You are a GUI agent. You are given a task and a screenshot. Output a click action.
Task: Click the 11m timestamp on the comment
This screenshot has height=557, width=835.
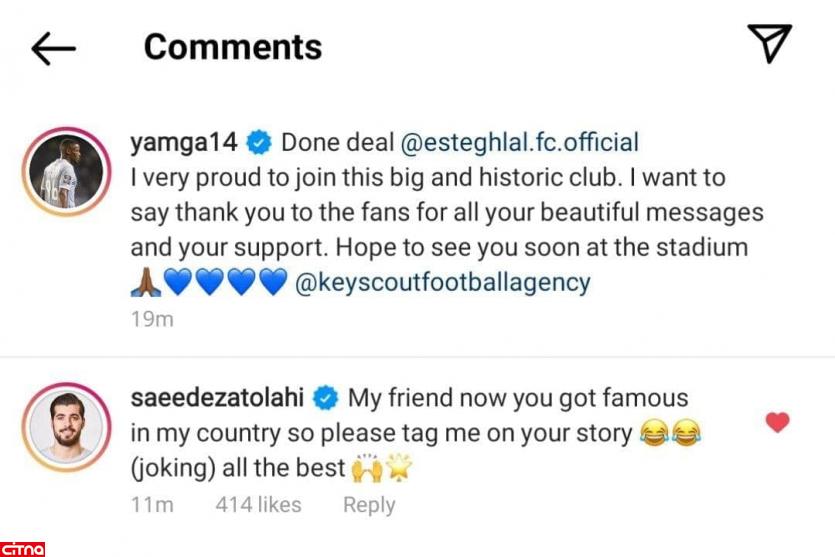(x=152, y=505)
